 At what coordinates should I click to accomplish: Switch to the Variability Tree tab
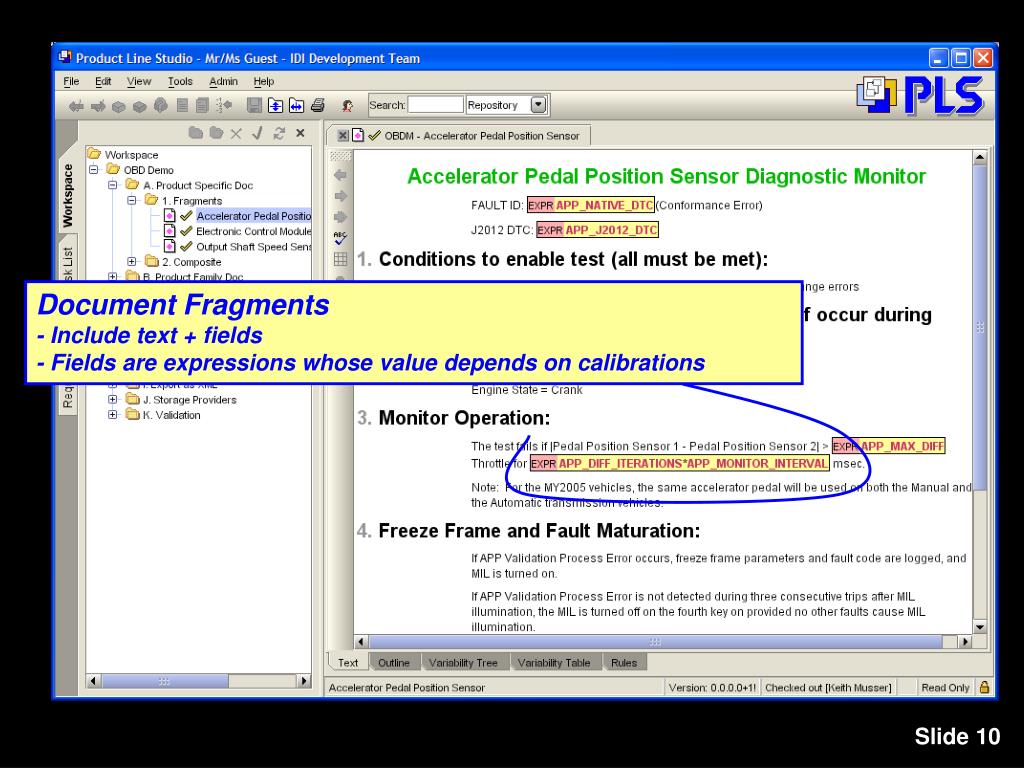[463, 663]
